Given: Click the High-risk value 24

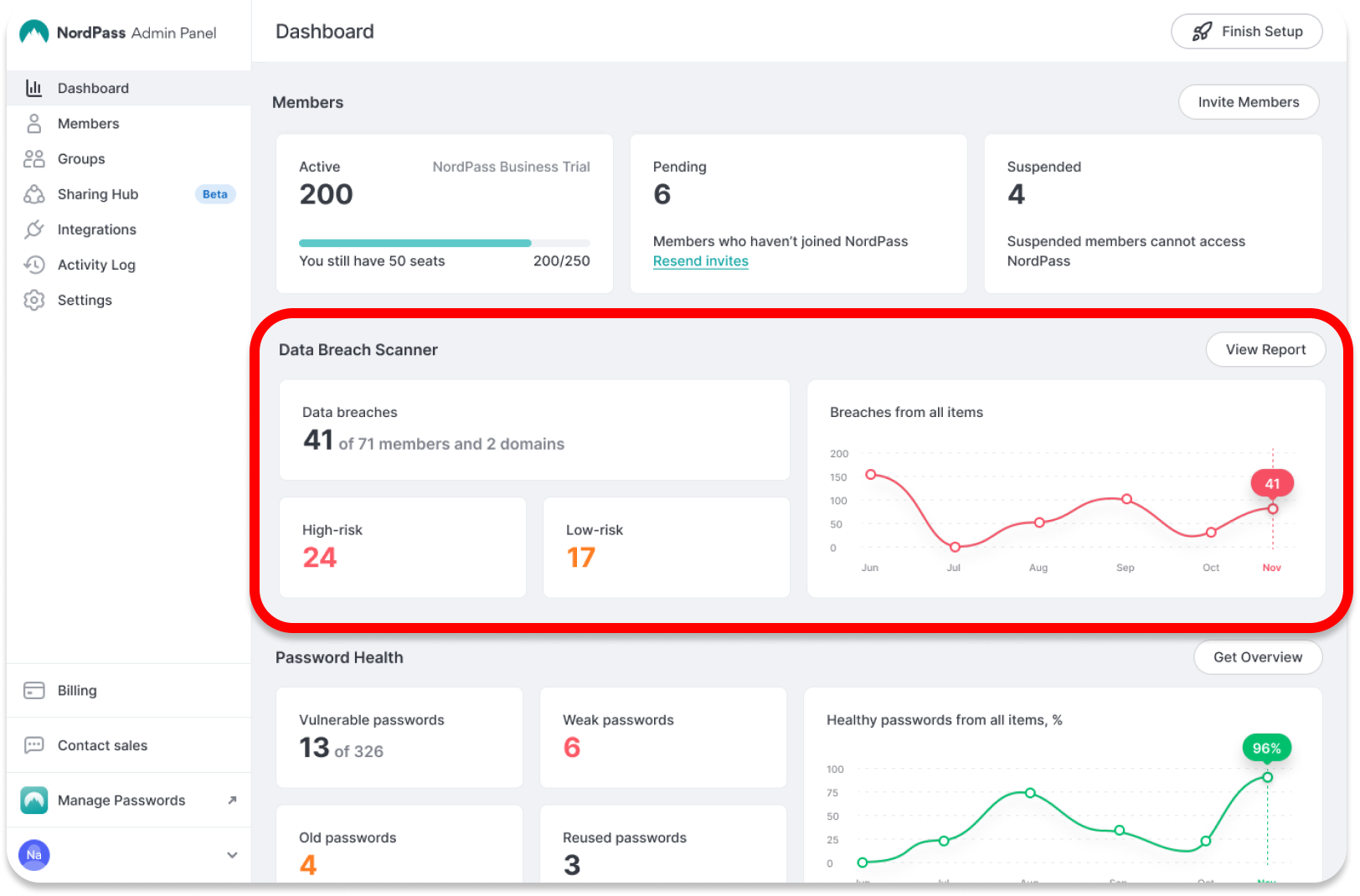Looking at the screenshot, I should coord(320,558).
